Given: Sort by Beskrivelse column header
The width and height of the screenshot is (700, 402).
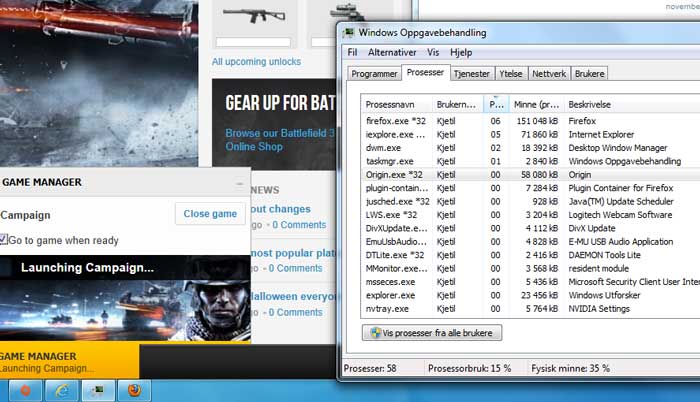Looking at the screenshot, I should pos(632,105).
